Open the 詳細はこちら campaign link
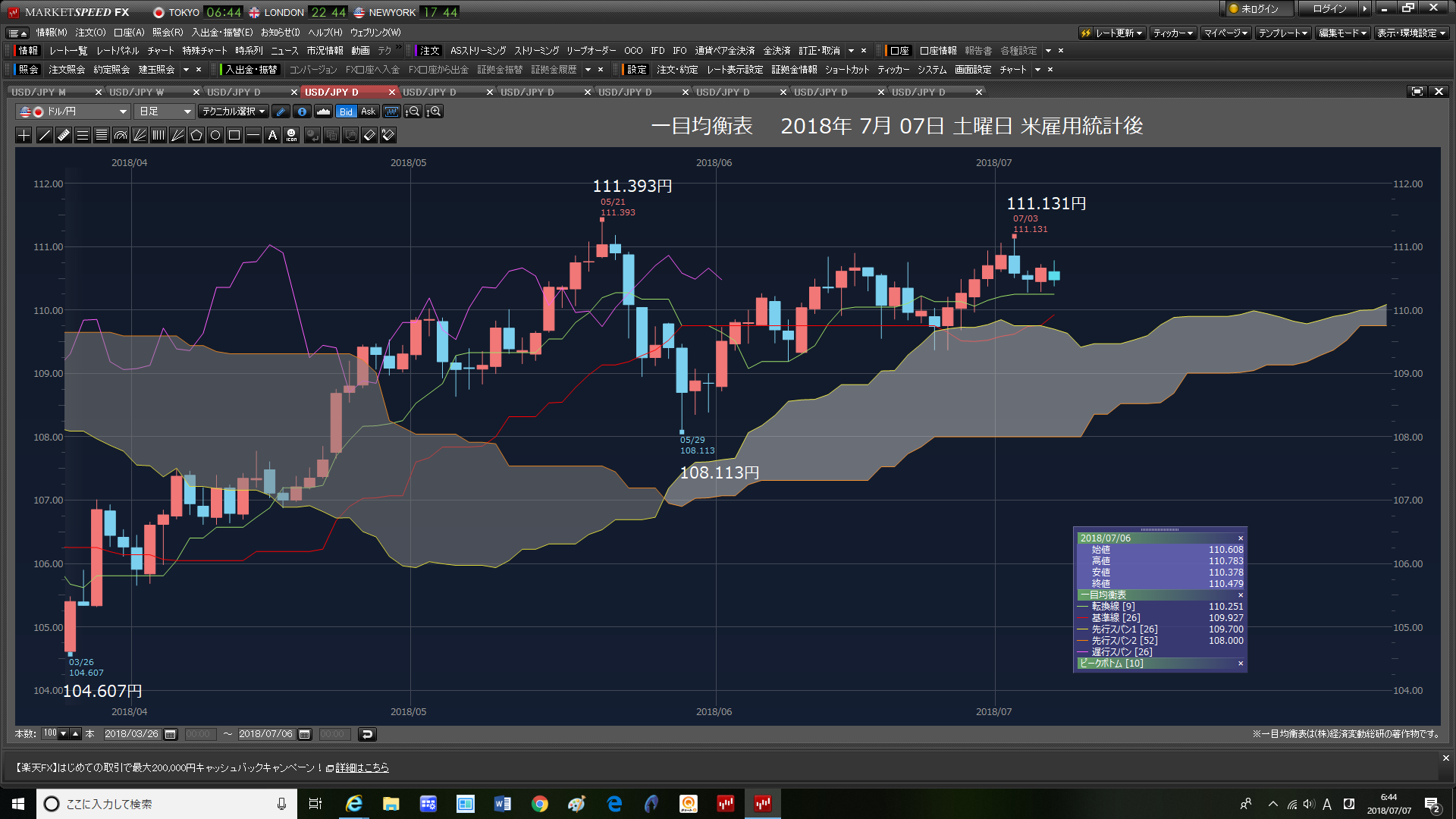 pyautogui.click(x=362, y=768)
